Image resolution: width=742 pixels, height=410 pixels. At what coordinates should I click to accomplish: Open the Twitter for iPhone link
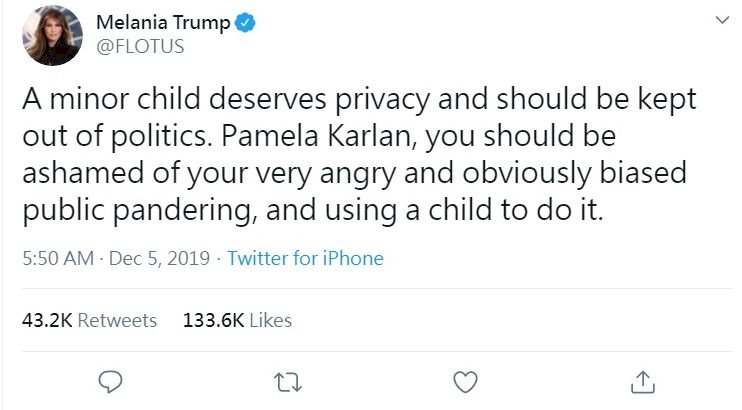[x=305, y=258]
